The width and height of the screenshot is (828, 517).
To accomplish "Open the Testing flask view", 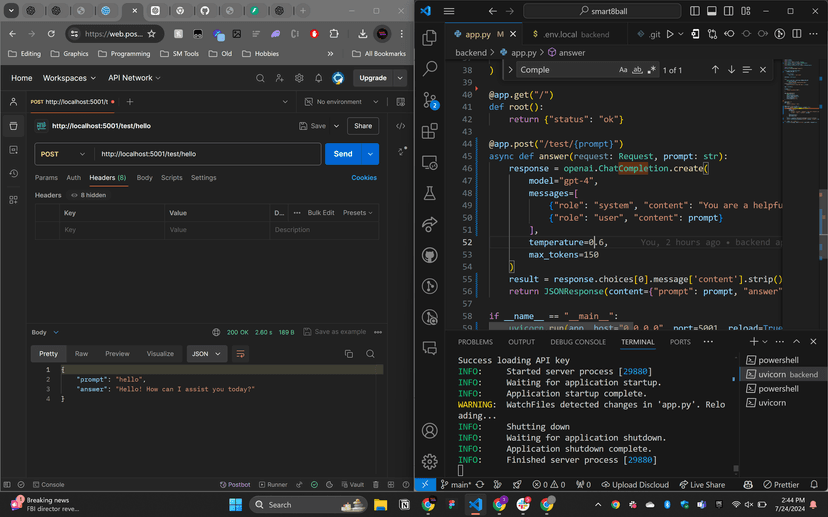I will (430, 193).
